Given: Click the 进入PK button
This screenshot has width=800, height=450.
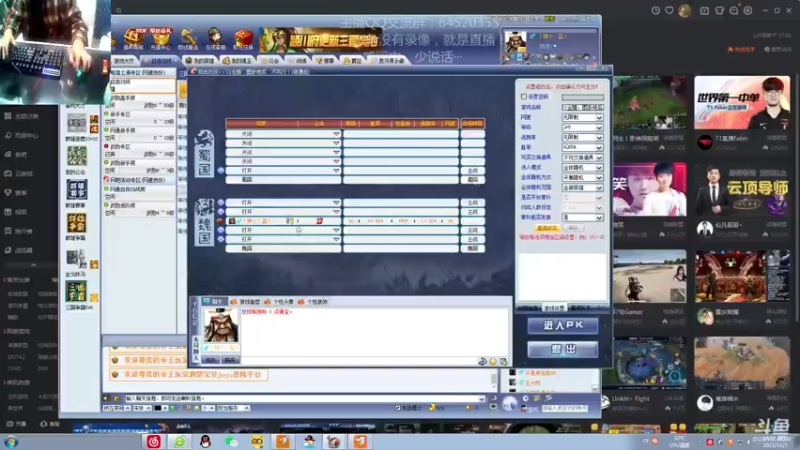Looking at the screenshot, I should (x=563, y=326).
